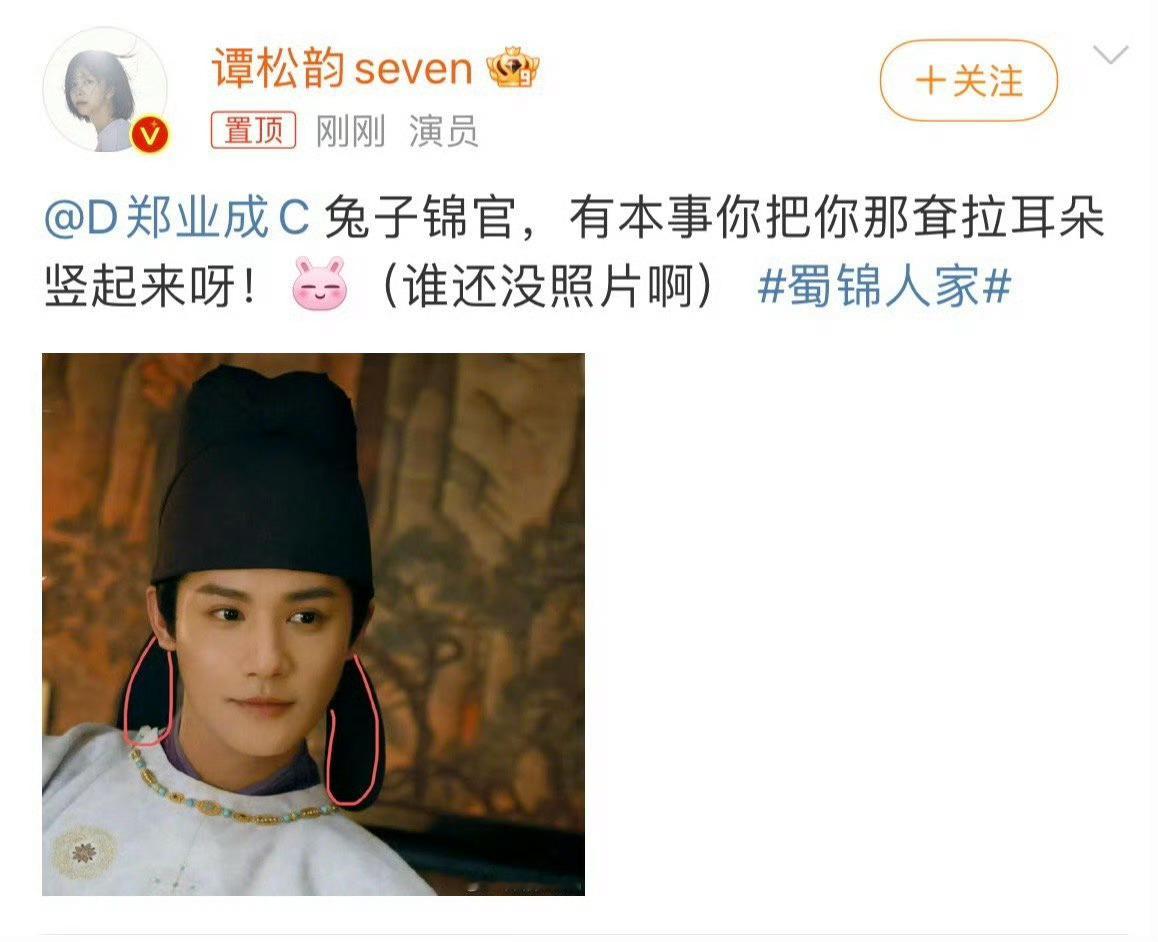1158x942 pixels.
Task: Click the embroidered emblem on robe
Action: tap(83, 853)
